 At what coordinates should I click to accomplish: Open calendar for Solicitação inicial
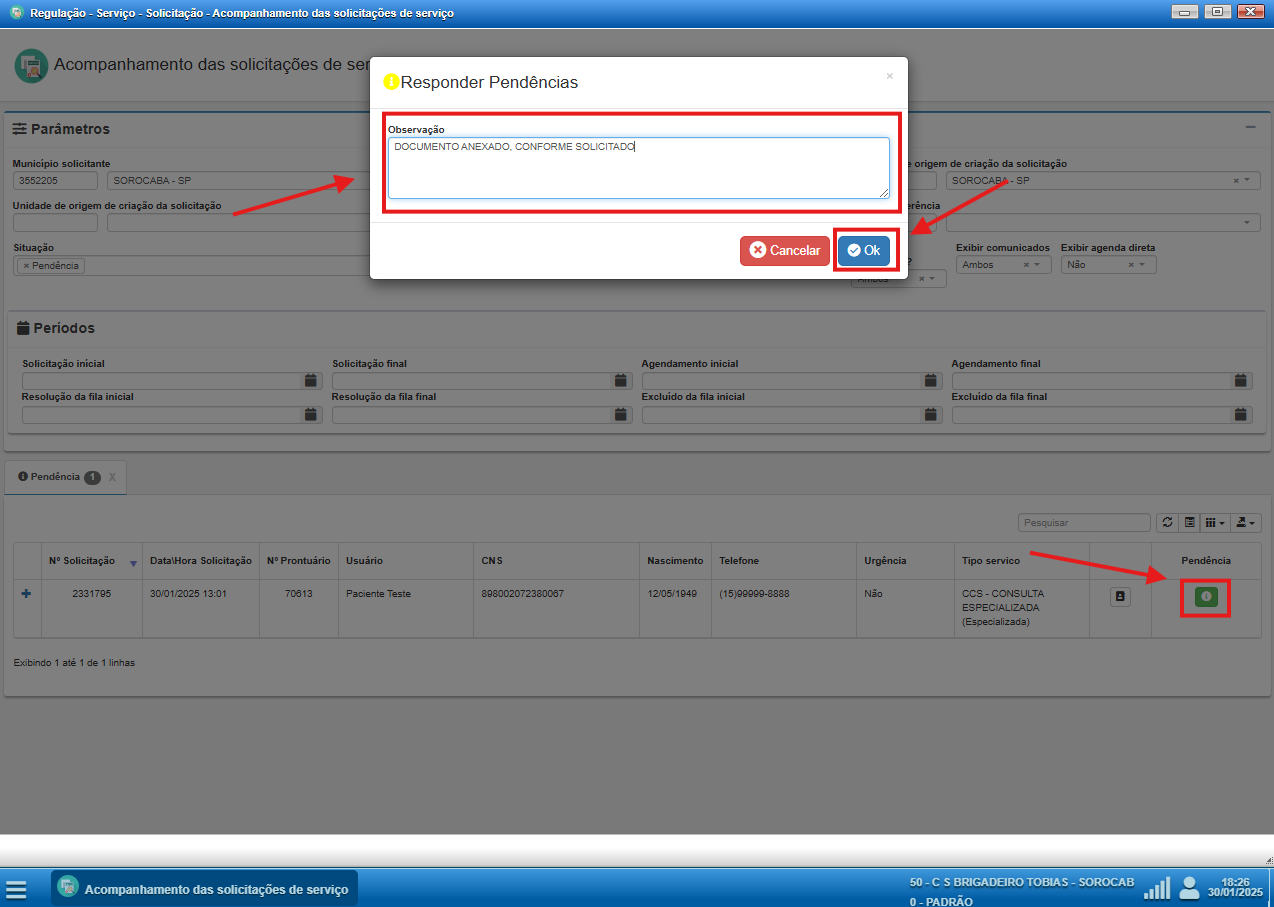(x=311, y=381)
